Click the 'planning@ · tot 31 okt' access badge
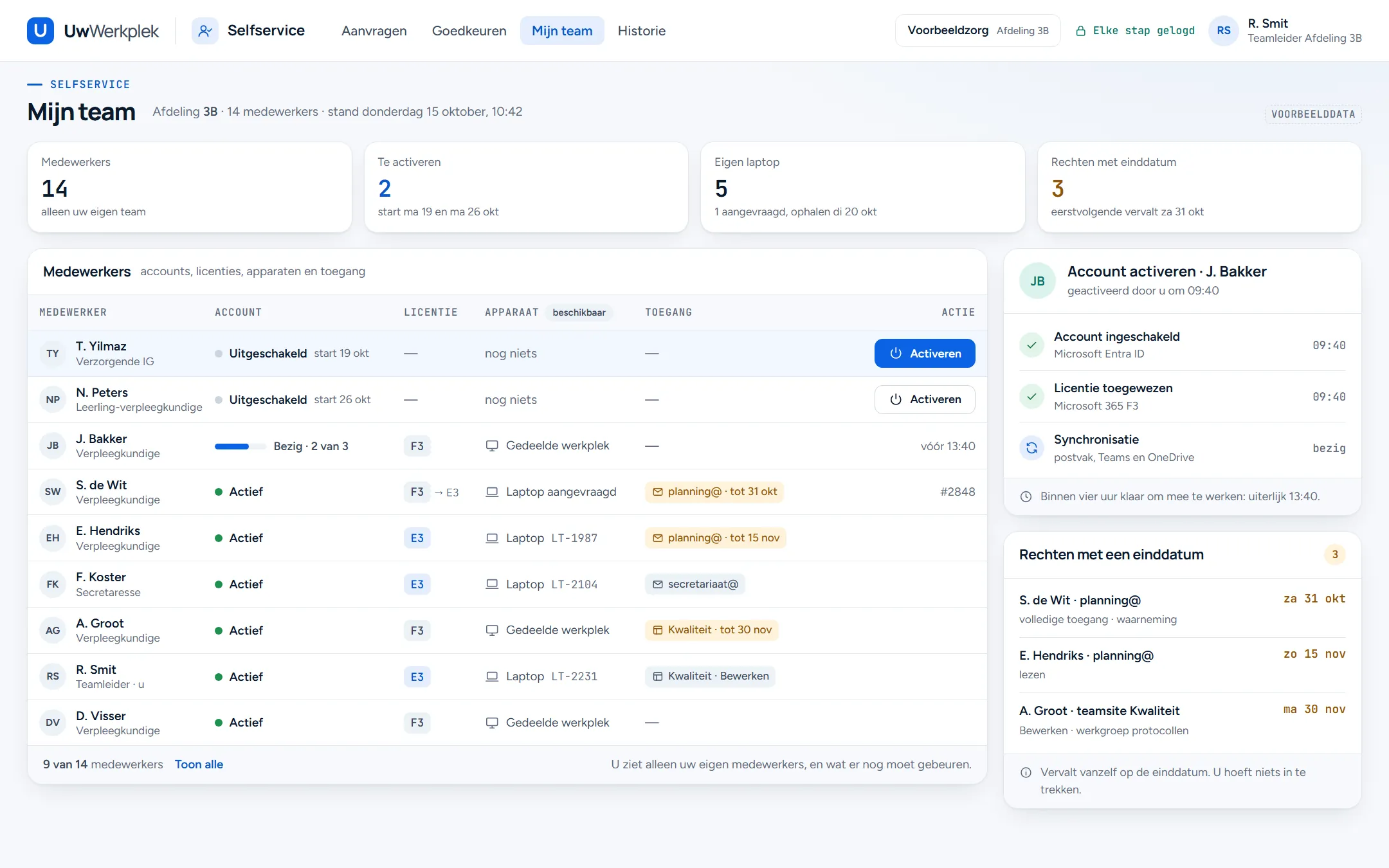Viewport: 1389px width, 868px height. pyautogui.click(x=714, y=492)
